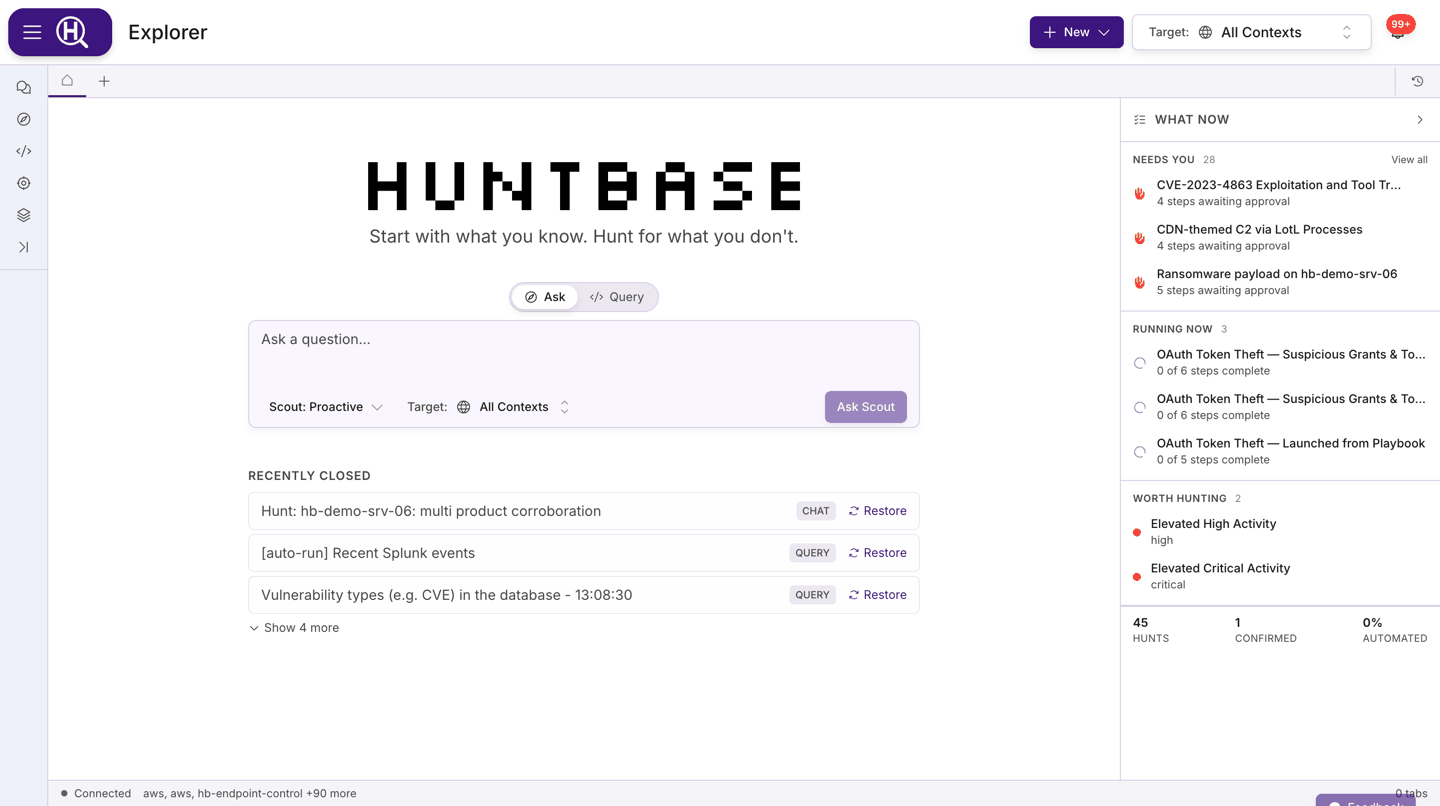Screen dimensions: 1440x806
Task: Open OAuth Token Theft — Launched from Playbook
Action: pos(1280,451)
